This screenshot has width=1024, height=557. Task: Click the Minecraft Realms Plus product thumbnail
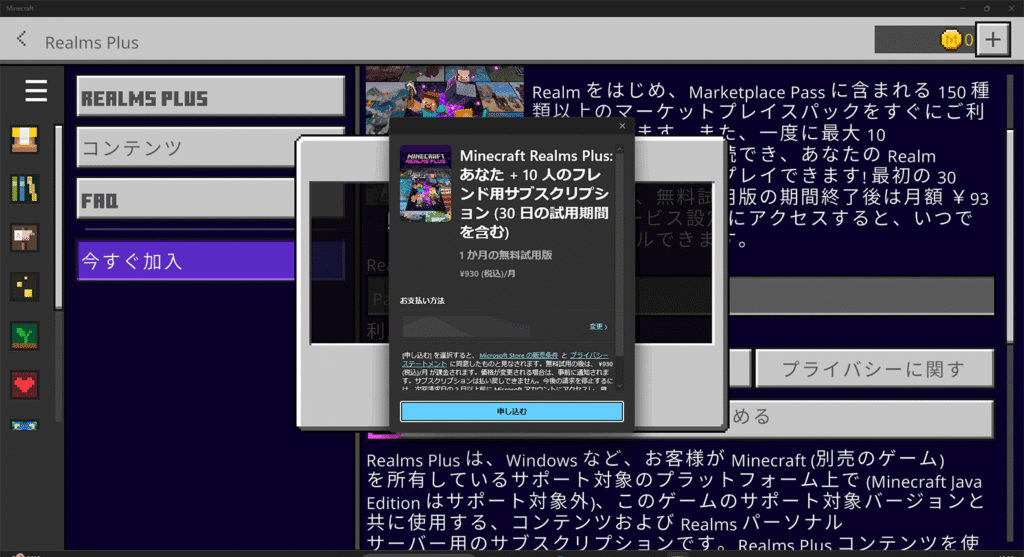(425, 183)
